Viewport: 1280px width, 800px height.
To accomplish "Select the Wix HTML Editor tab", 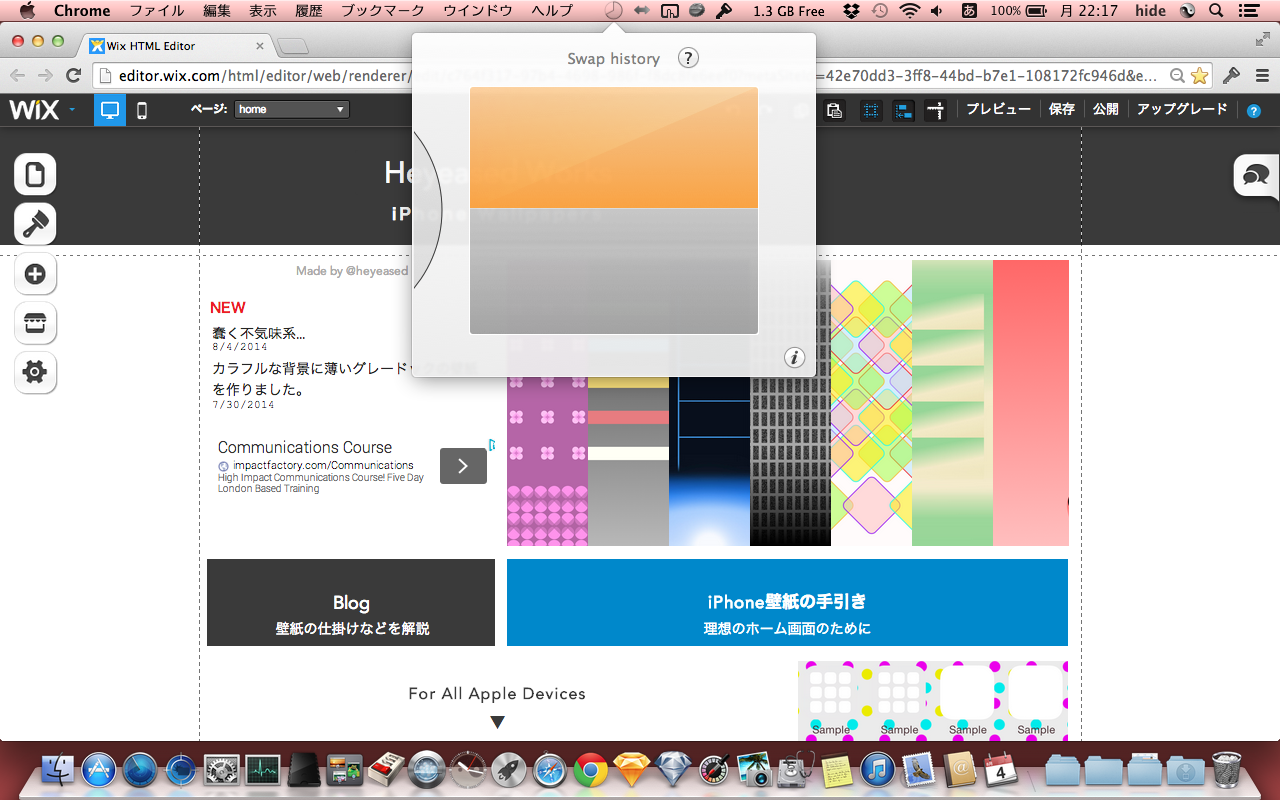I will (x=177, y=46).
